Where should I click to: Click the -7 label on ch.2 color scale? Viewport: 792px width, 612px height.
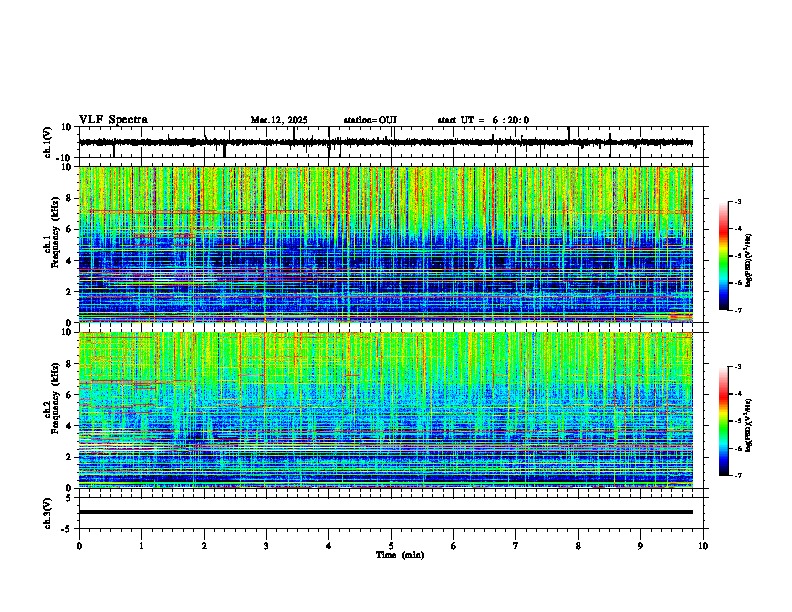[737, 476]
